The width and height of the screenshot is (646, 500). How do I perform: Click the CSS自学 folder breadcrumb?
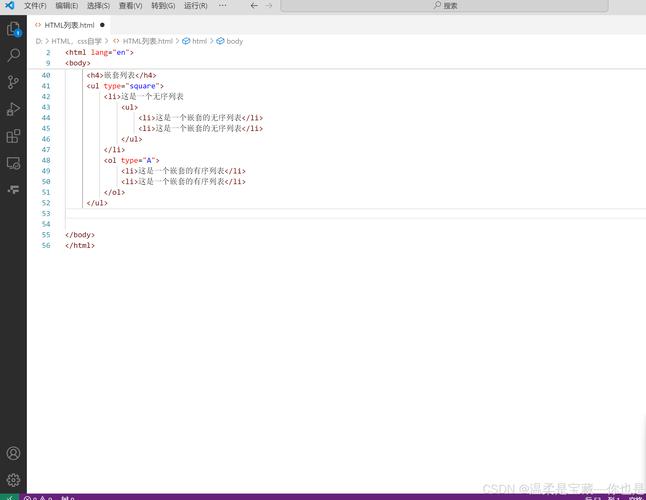(x=77, y=41)
